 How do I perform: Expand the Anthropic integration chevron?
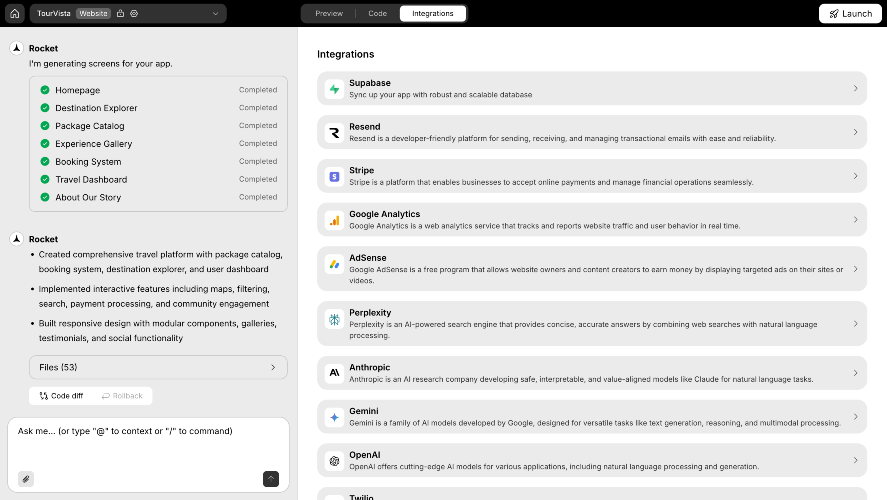click(855, 373)
